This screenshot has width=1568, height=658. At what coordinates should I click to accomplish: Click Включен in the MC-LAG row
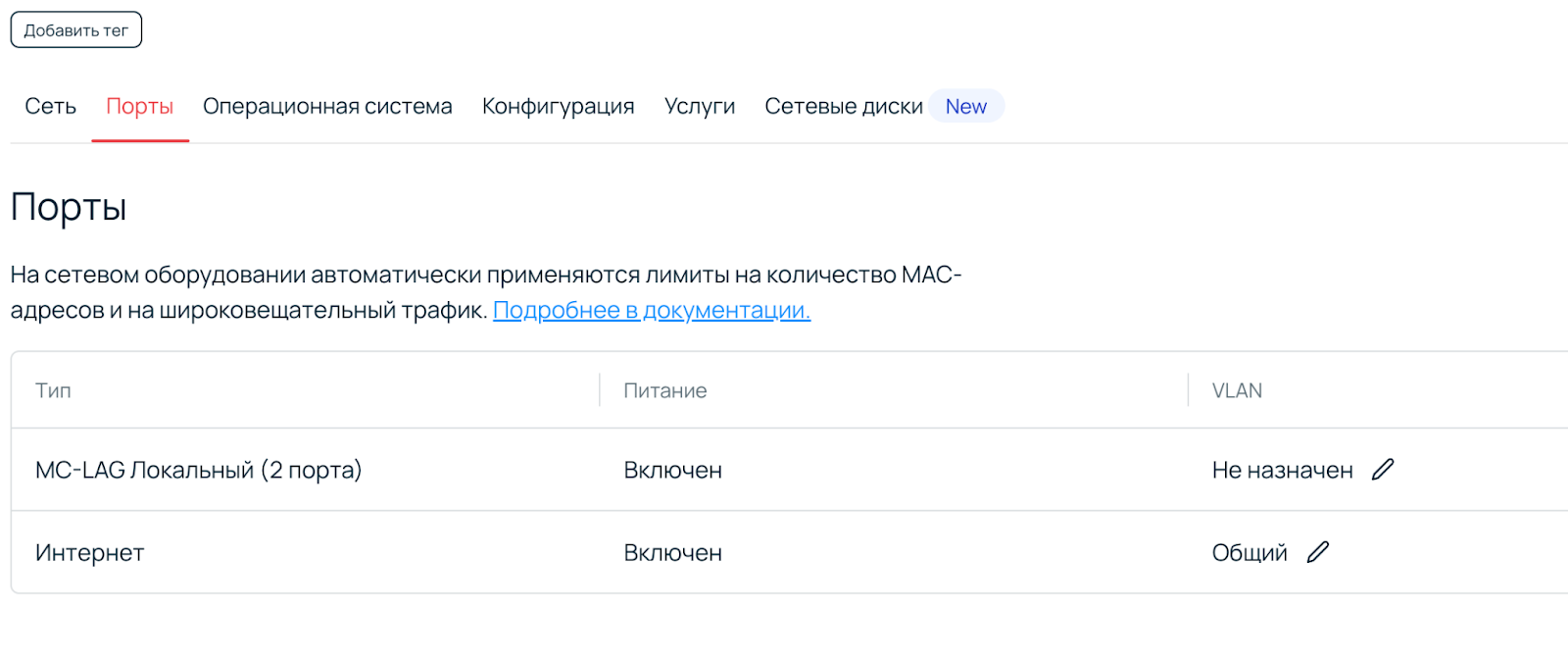tap(673, 470)
